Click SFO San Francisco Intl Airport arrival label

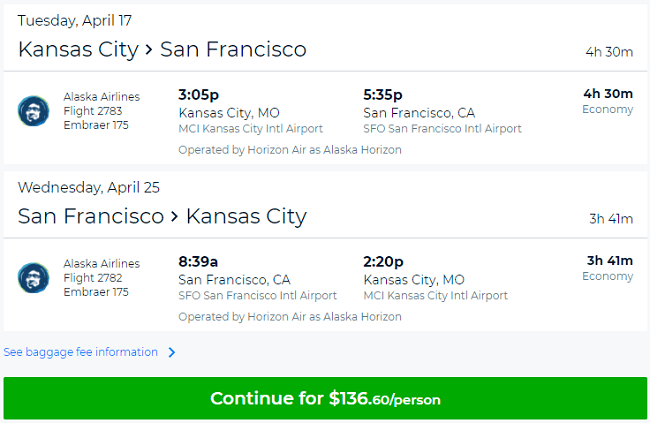pyautogui.click(x=442, y=129)
